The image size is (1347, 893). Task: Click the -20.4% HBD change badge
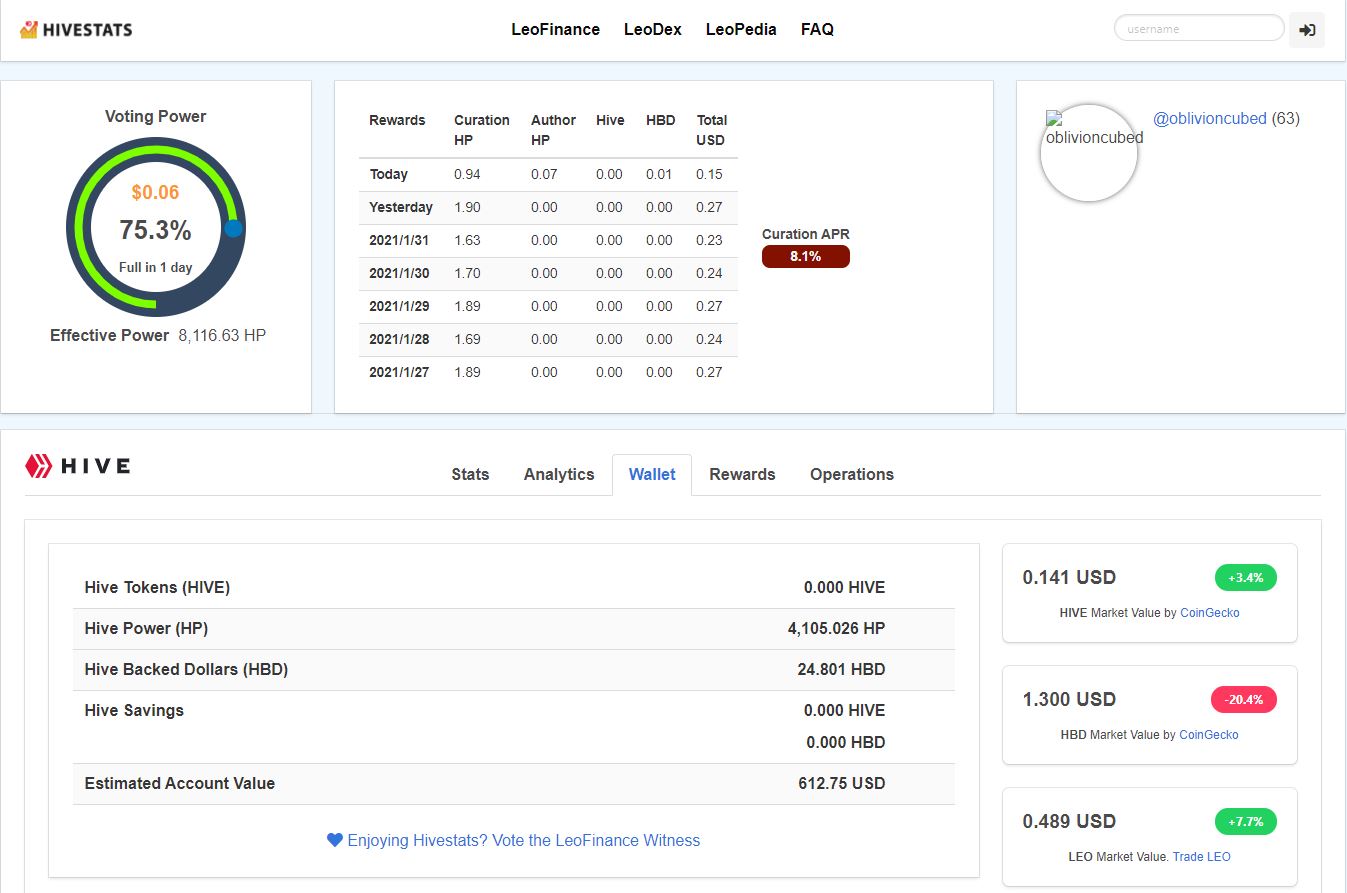click(1244, 699)
